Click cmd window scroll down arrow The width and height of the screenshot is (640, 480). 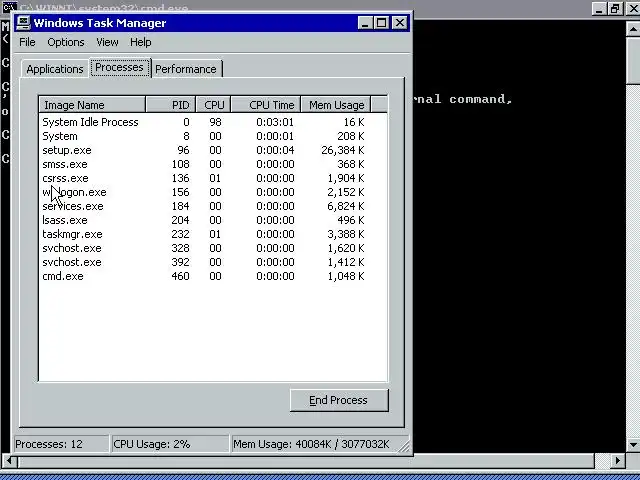click(633, 444)
